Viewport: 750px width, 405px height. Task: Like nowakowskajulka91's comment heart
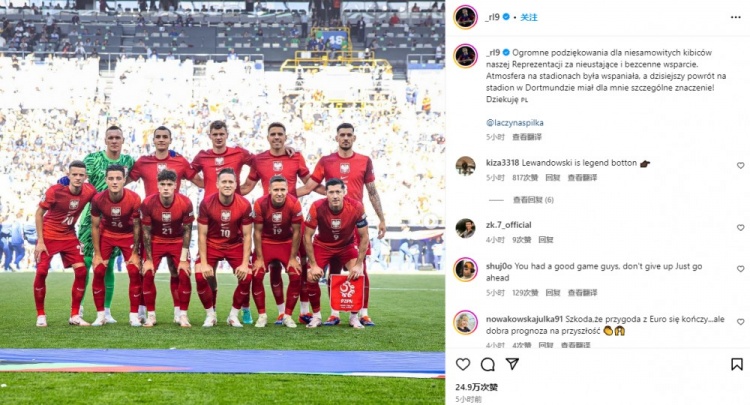coord(740,322)
